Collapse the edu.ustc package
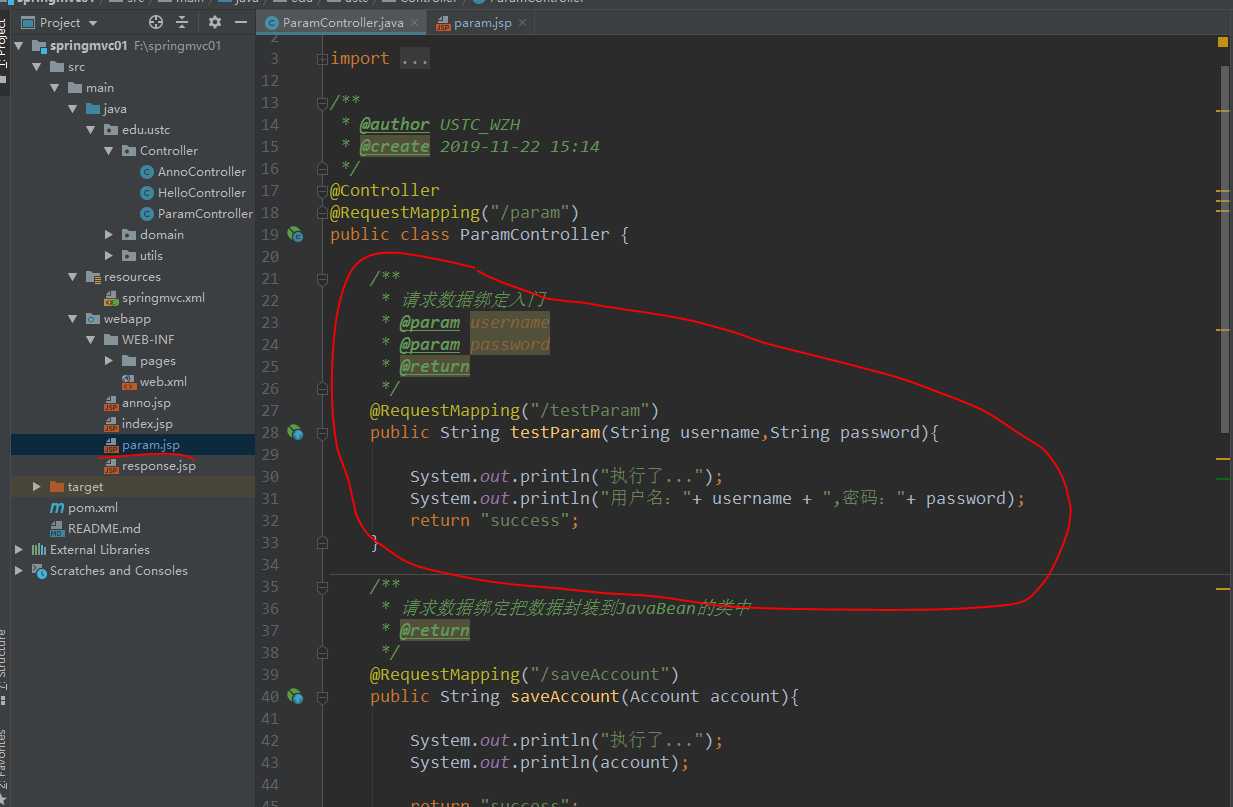Screen dimensions: 1233x807 (x=91, y=130)
